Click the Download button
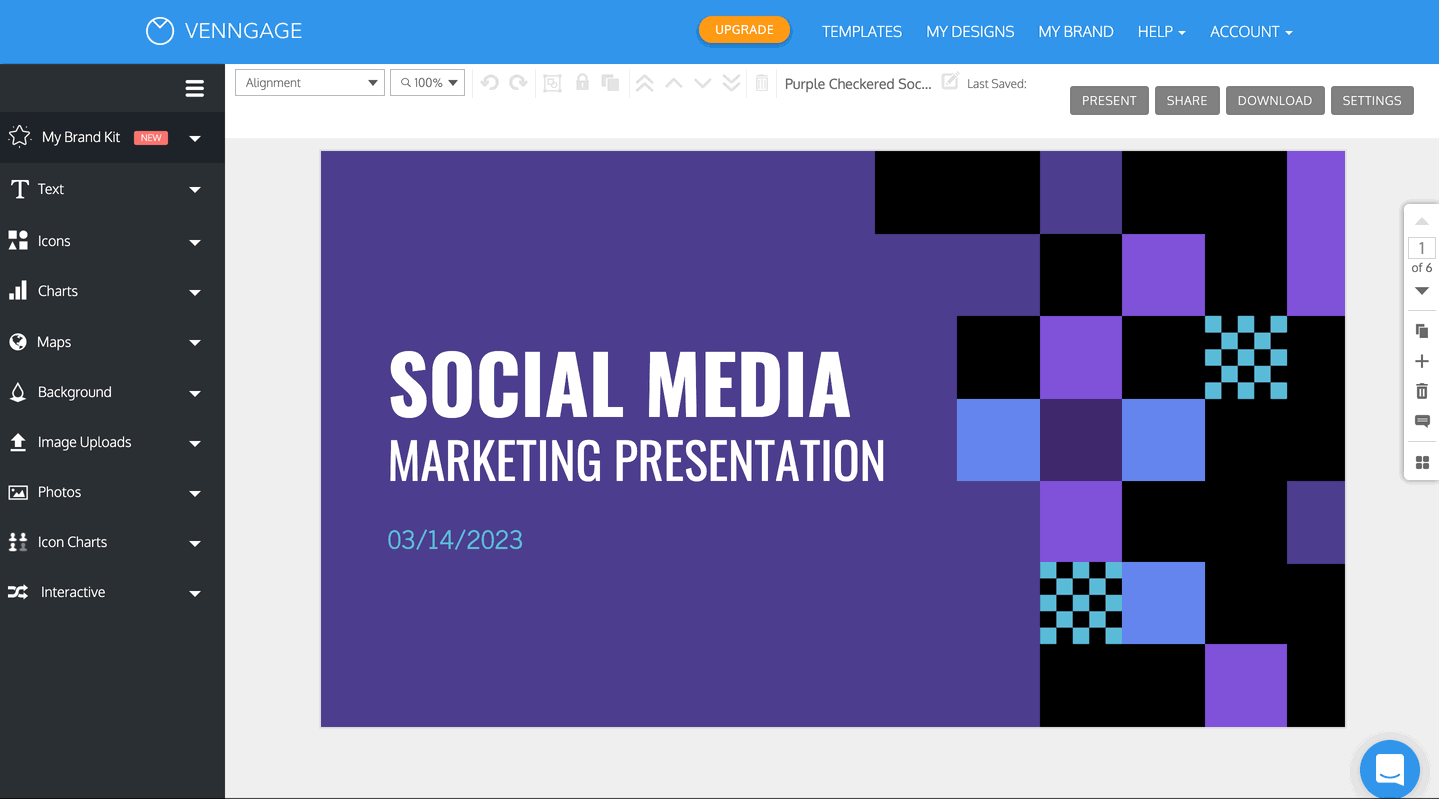Viewport: 1439px width, 799px height. tap(1274, 100)
